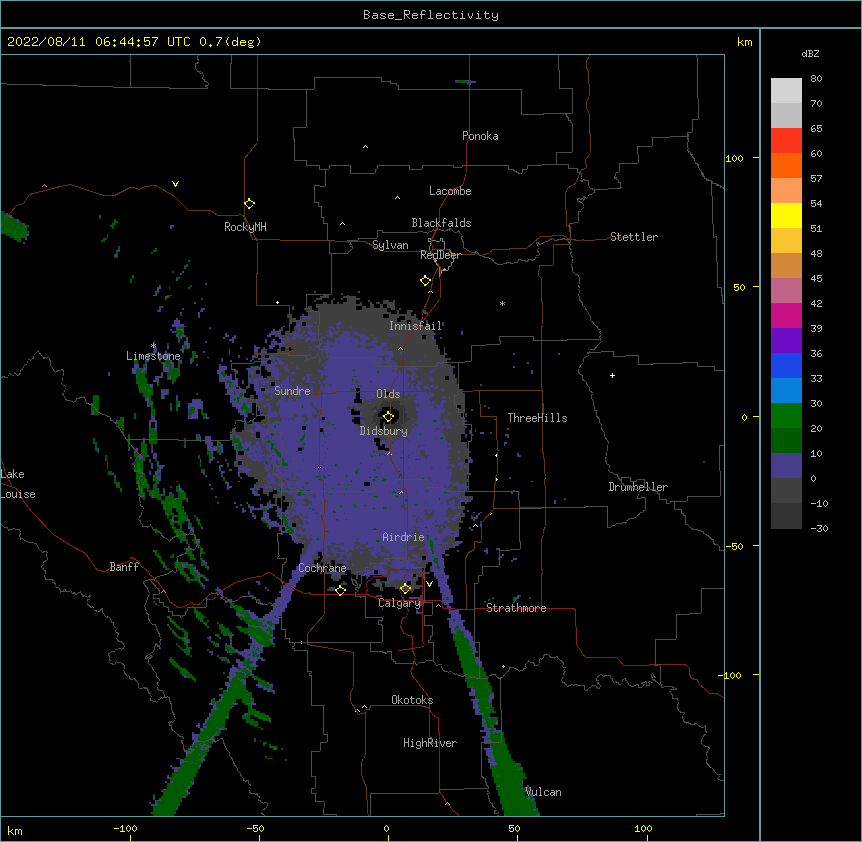Click the Vulcan label

(543, 792)
